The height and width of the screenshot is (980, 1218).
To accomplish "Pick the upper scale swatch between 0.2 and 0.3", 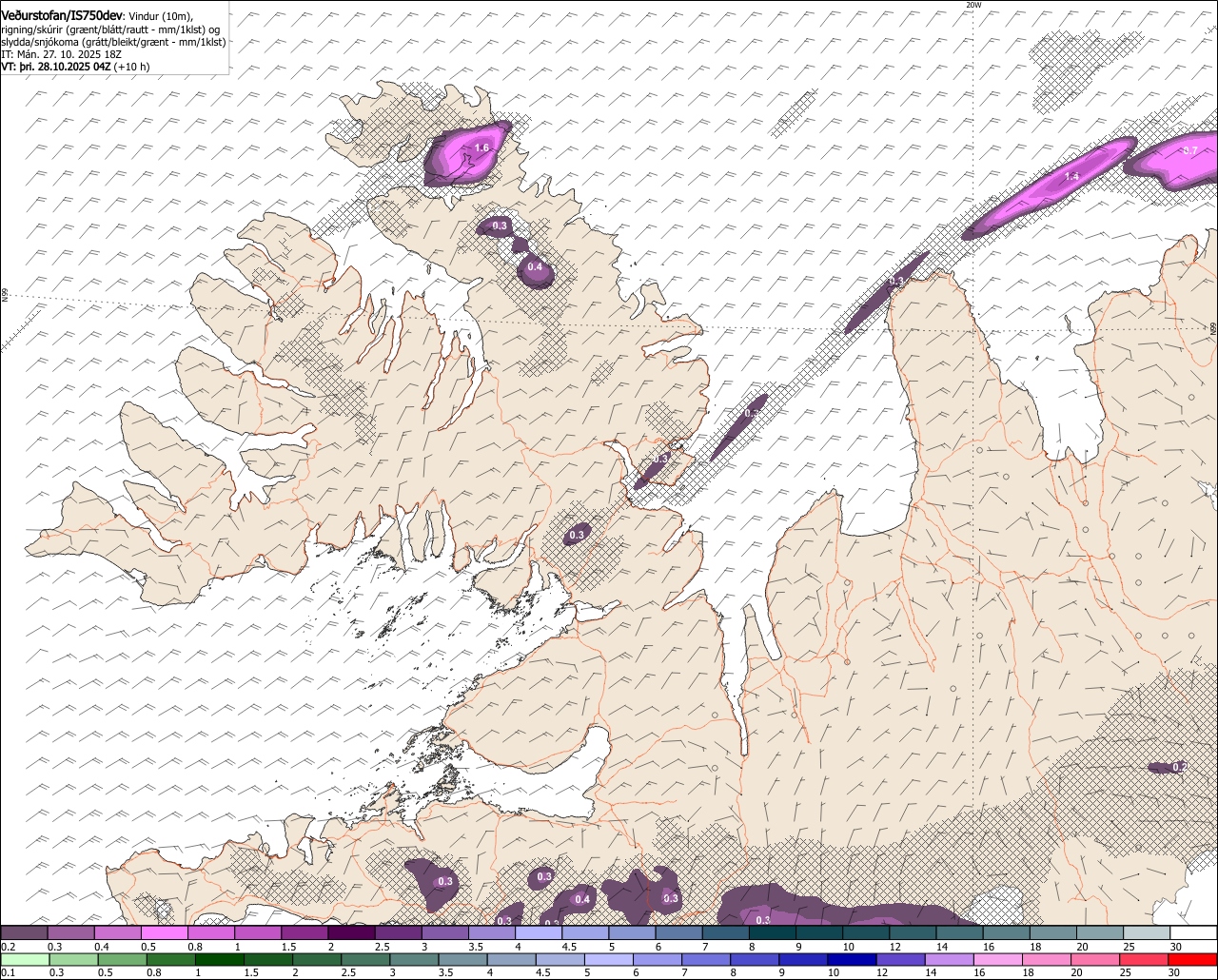I will pos(24,932).
